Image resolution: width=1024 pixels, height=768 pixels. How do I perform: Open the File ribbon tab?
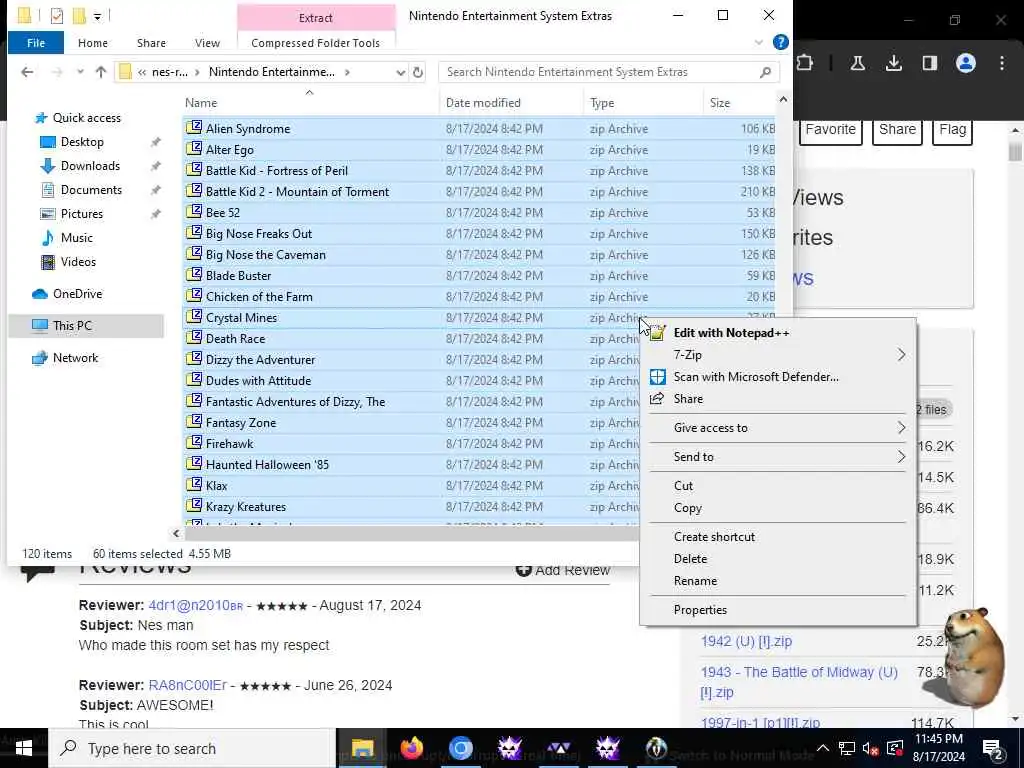coord(36,43)
